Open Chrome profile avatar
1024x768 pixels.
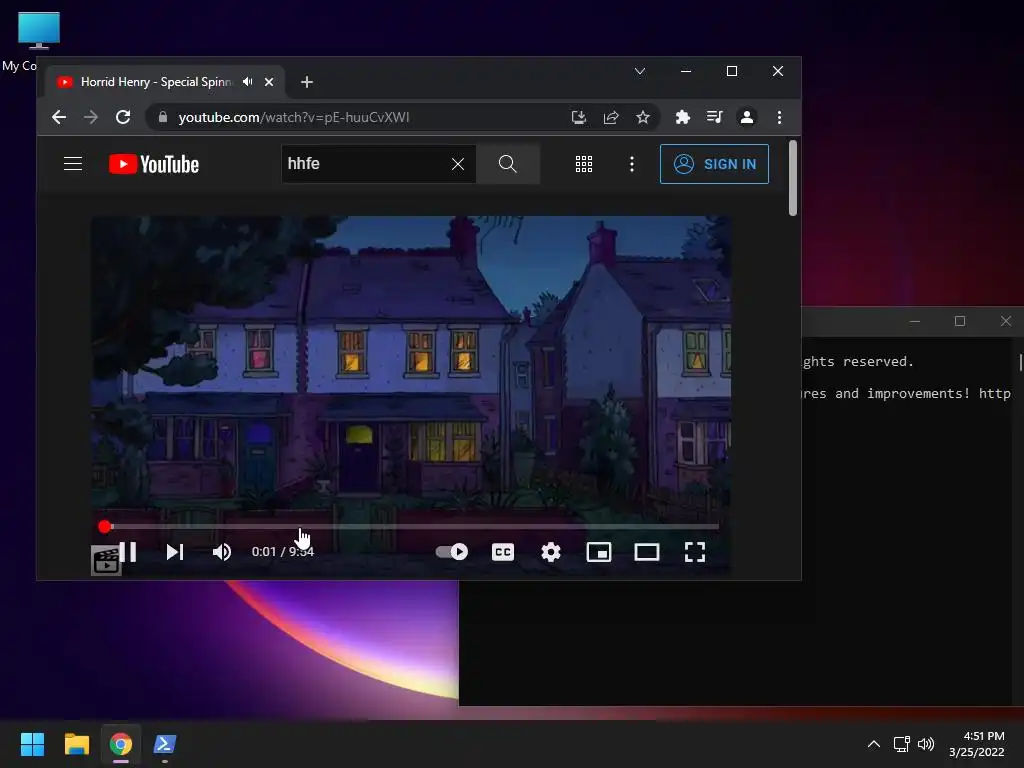point(746,117)
